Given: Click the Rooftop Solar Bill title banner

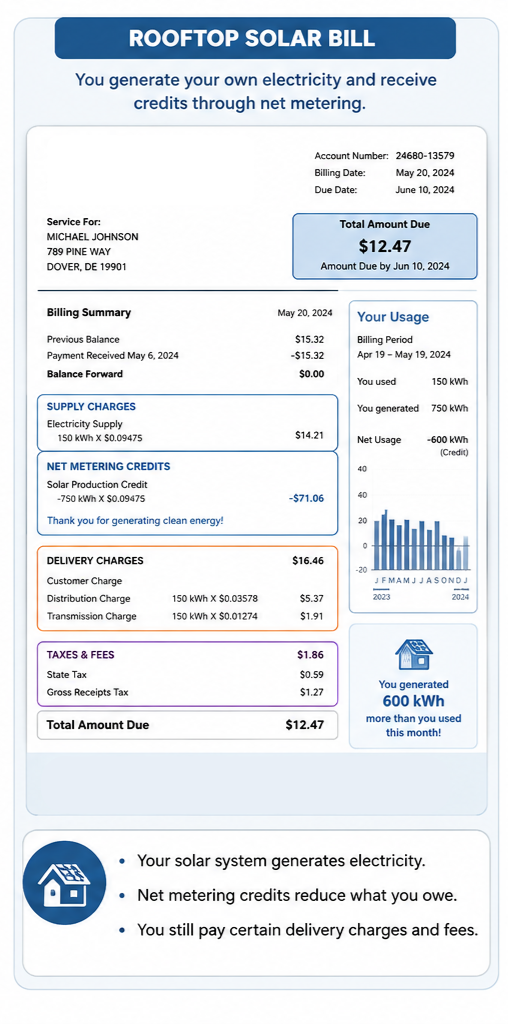Looking at the screenshot, I should point(255,38).
